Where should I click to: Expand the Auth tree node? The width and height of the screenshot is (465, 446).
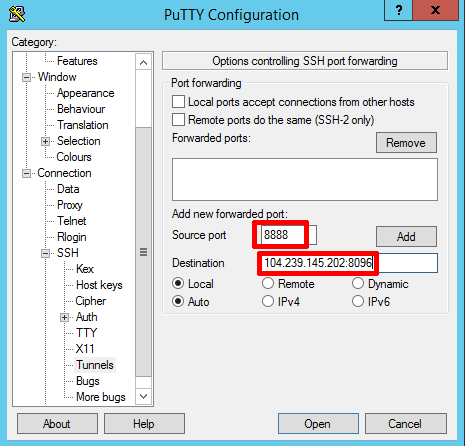64,318
